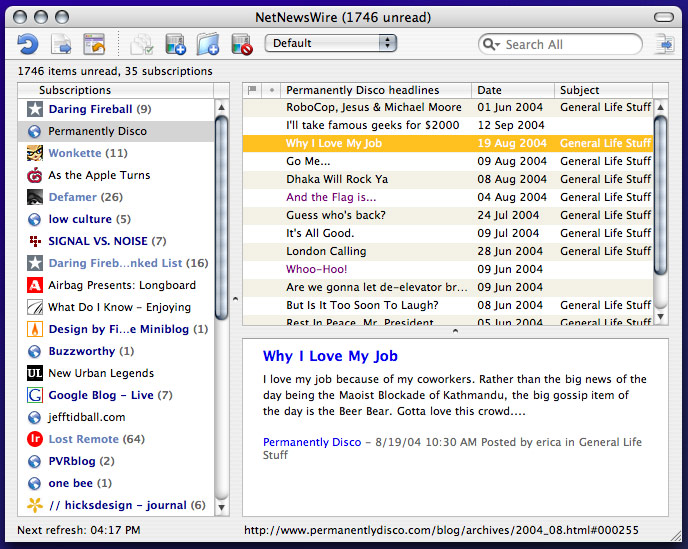Click the Unsubscribe toolbar icon
This screenshot has width=688, height=549.
(x=242, y=44)
